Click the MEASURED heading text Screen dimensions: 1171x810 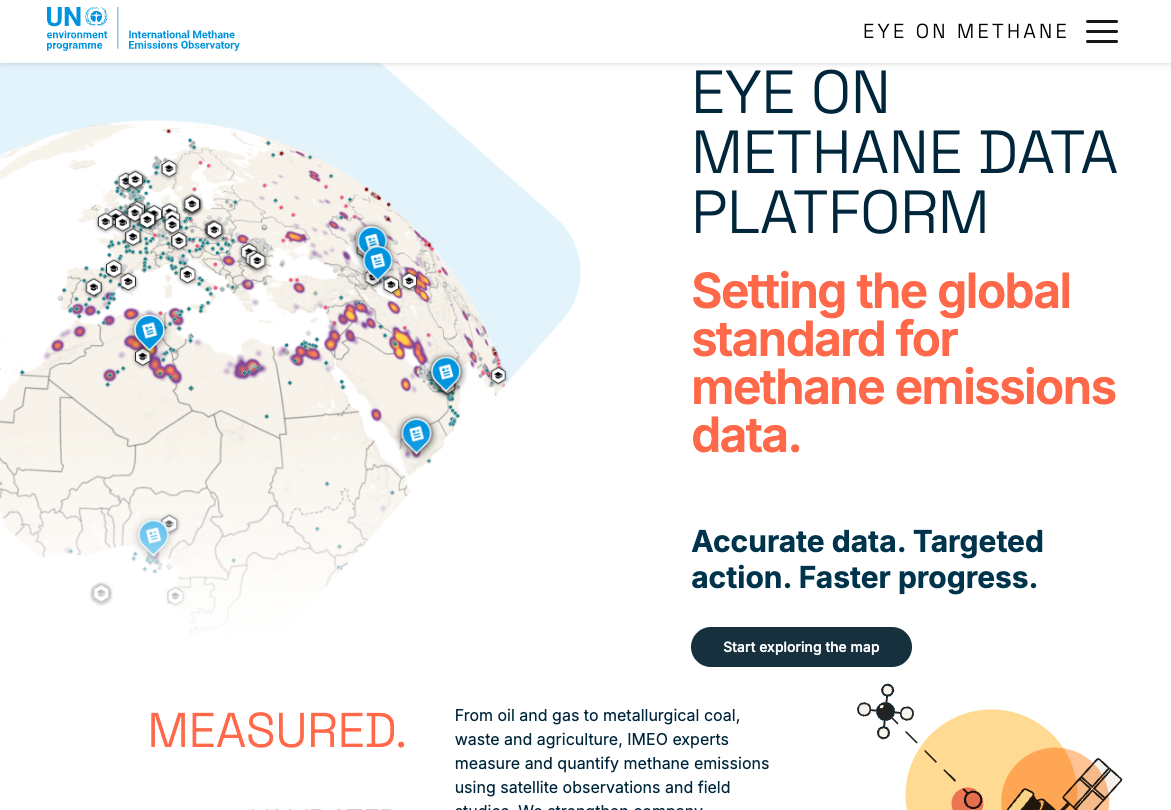click(277, 732)
